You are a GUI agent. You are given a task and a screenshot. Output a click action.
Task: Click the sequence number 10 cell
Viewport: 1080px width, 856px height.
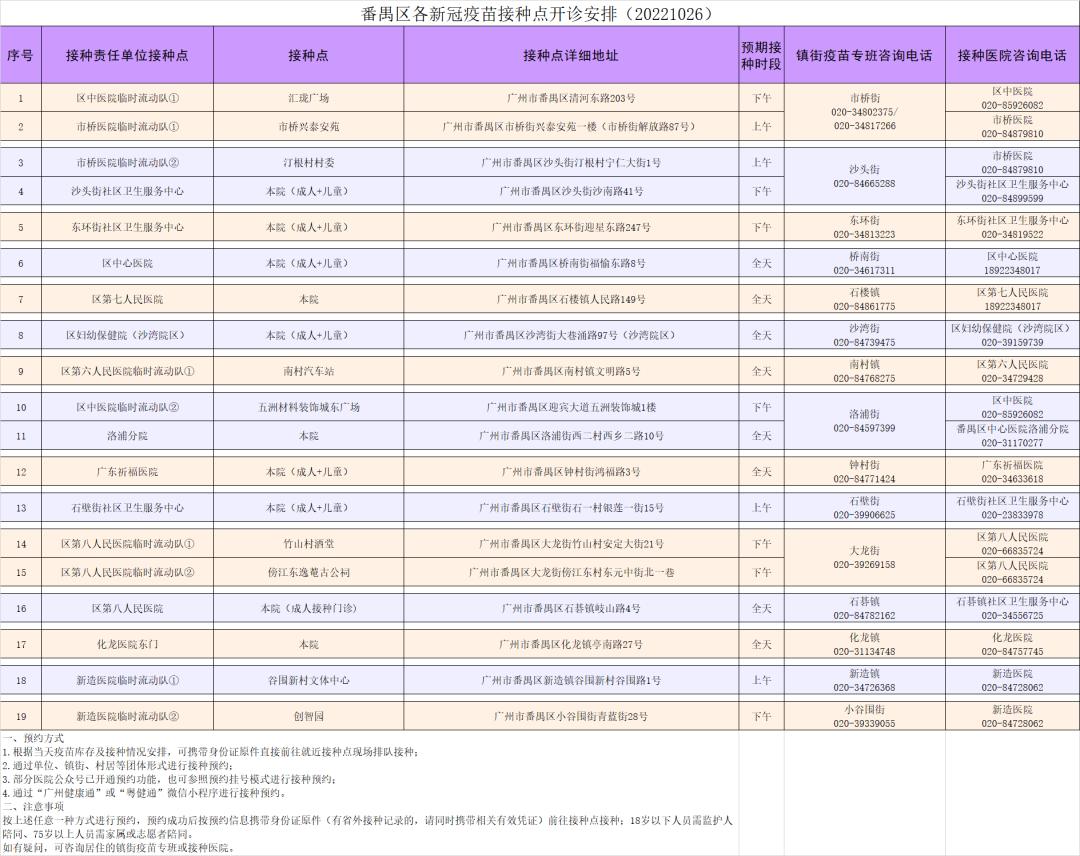coord(21,407)
